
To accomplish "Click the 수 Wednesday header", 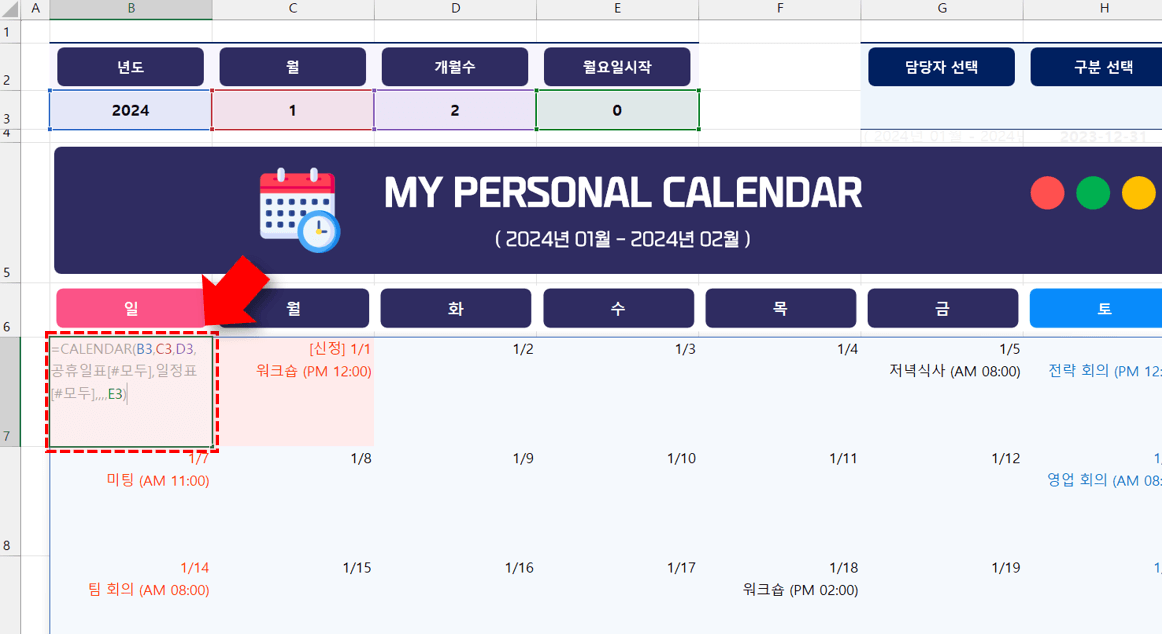I will [x=618, y=308].
